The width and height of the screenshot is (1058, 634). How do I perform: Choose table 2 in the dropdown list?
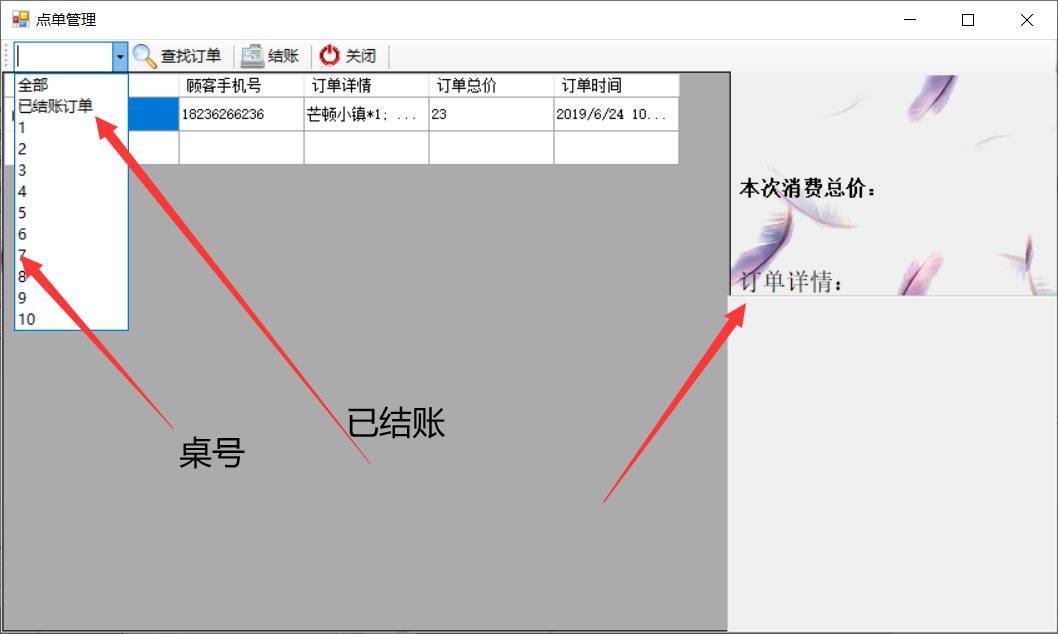tap(71, 149)
